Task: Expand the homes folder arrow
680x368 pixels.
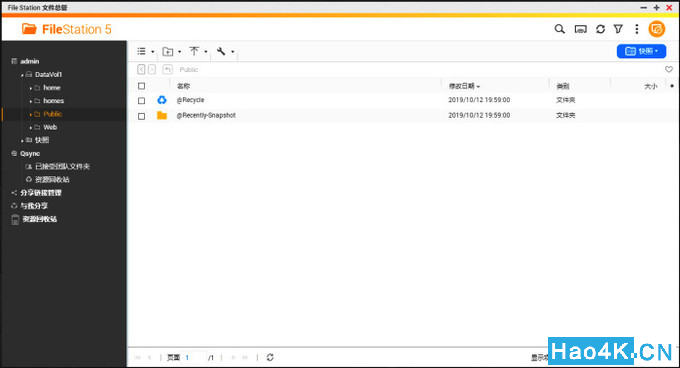Action: 31,101
